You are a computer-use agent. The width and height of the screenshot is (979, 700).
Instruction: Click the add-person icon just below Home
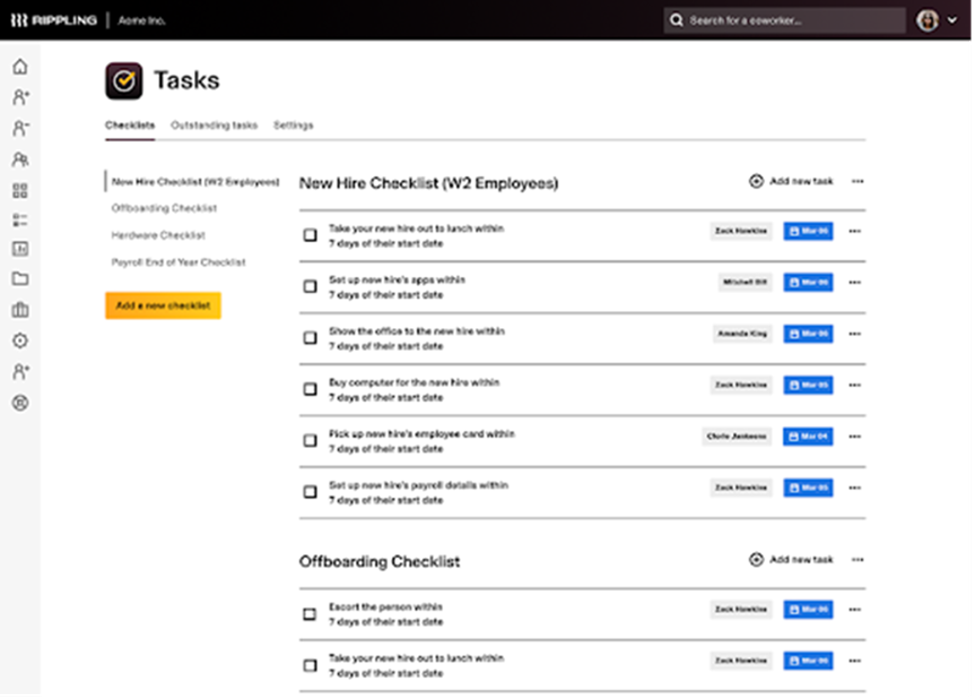tap(20, 97)
